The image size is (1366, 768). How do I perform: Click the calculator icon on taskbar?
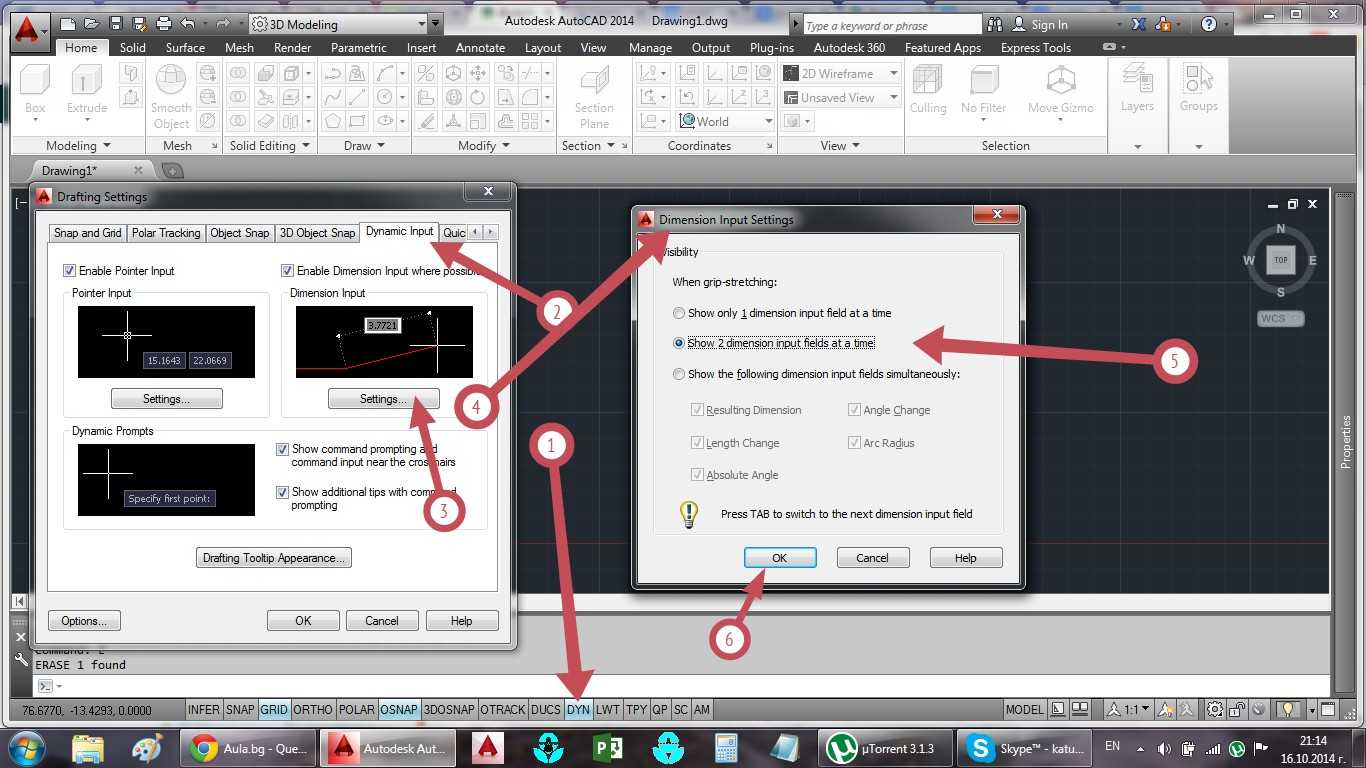click(x=726, y=747)
